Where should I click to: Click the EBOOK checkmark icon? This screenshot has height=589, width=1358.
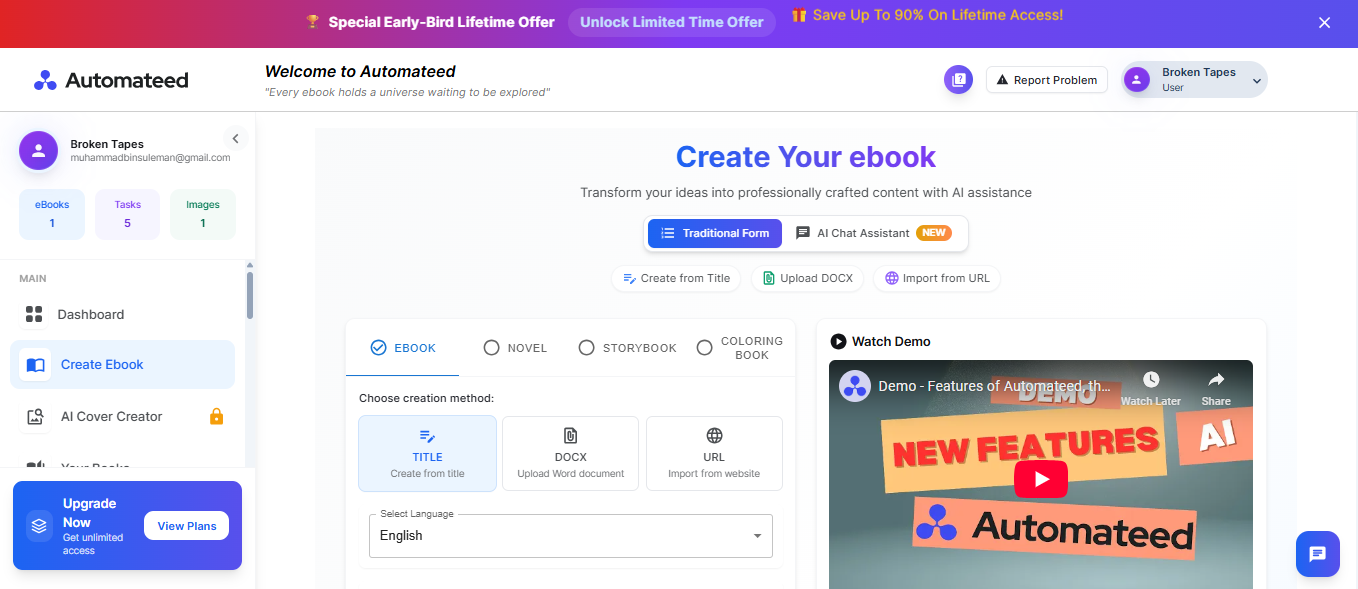pos(378,348)
